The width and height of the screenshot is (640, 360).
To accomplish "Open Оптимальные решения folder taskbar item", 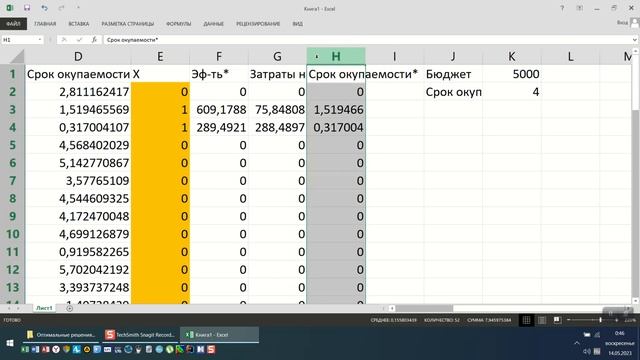I will pyautogui.click(x=61, y=335).
